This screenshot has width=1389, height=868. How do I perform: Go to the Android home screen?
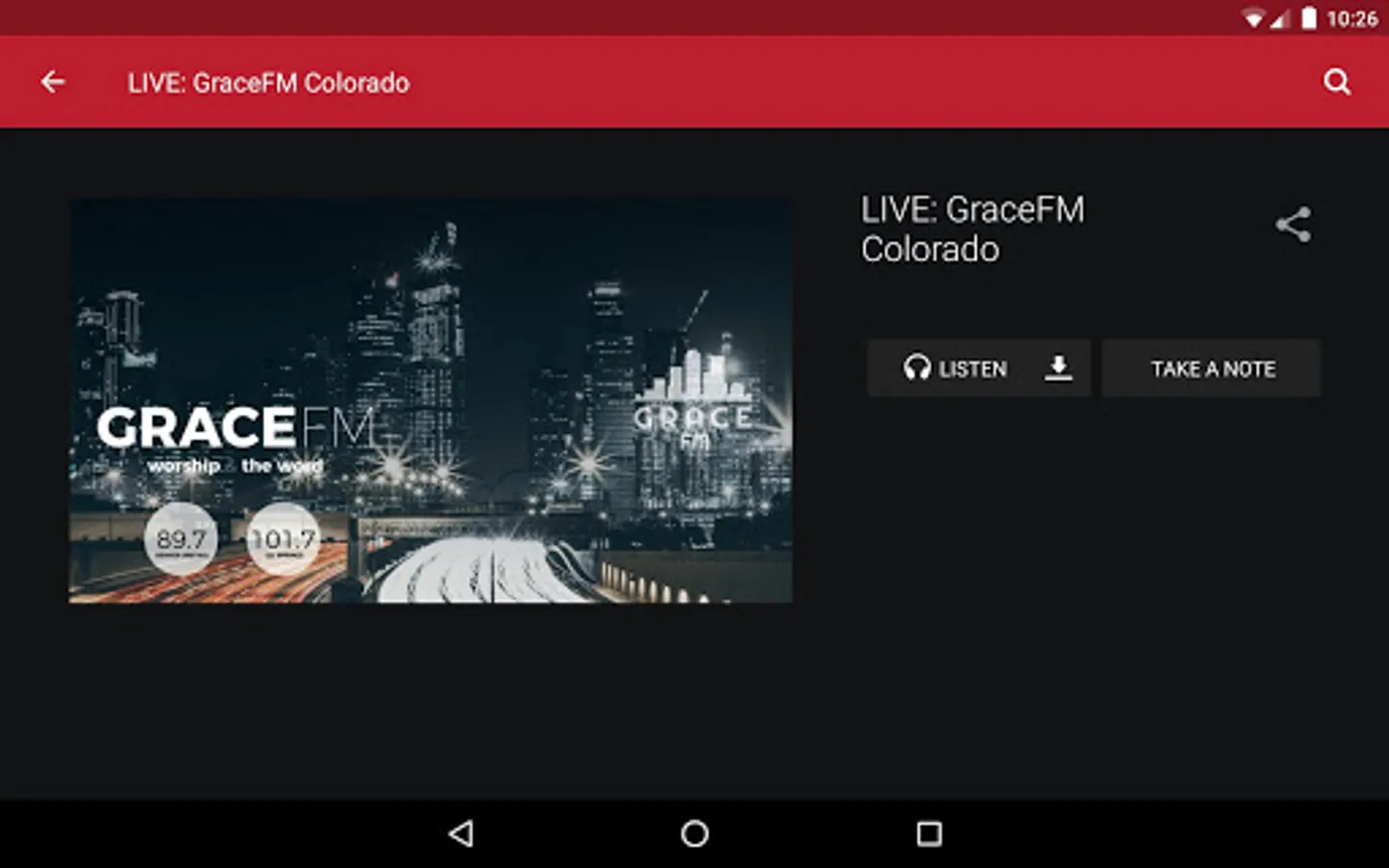[694, 833]
